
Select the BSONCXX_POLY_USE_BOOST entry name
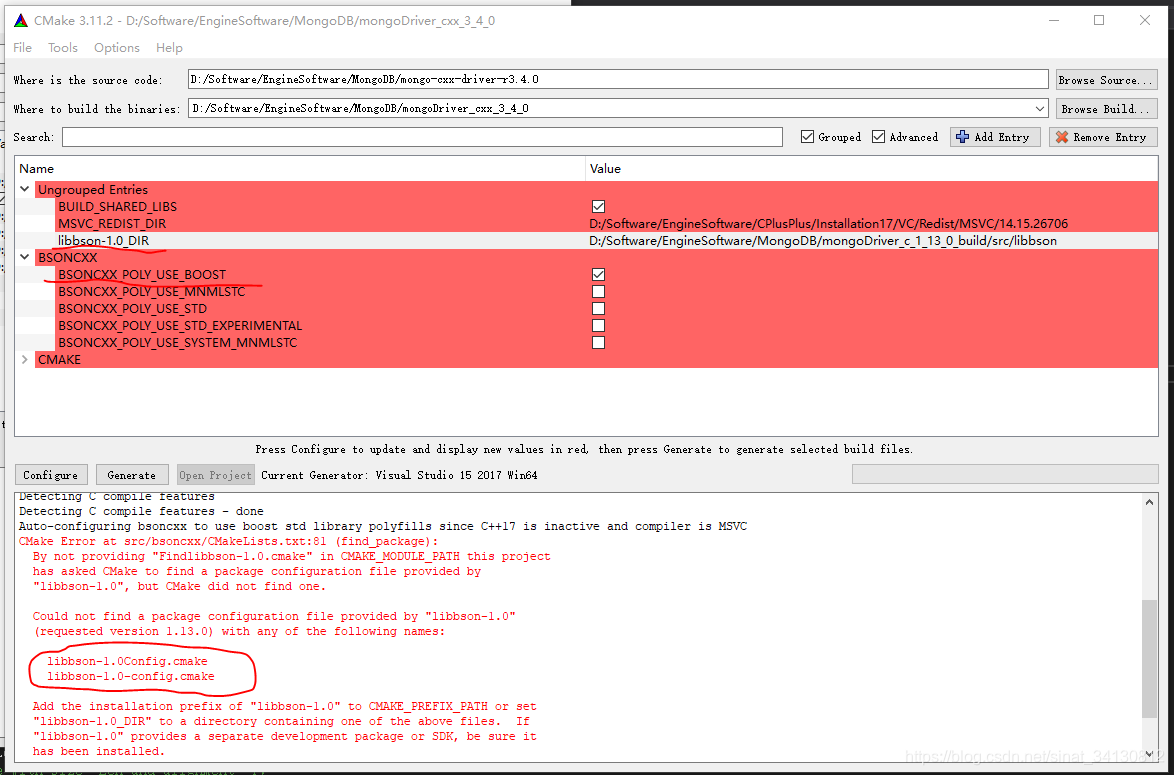pos(142,274)
